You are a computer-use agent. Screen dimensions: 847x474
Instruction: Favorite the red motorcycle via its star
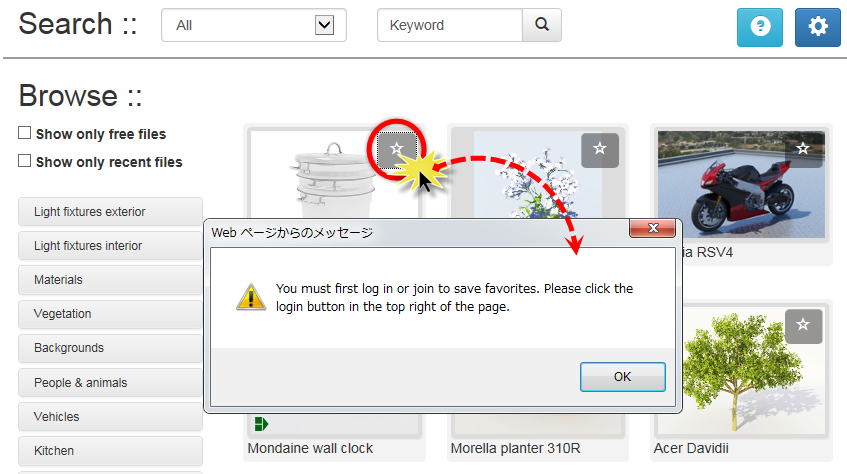(803, 149)
